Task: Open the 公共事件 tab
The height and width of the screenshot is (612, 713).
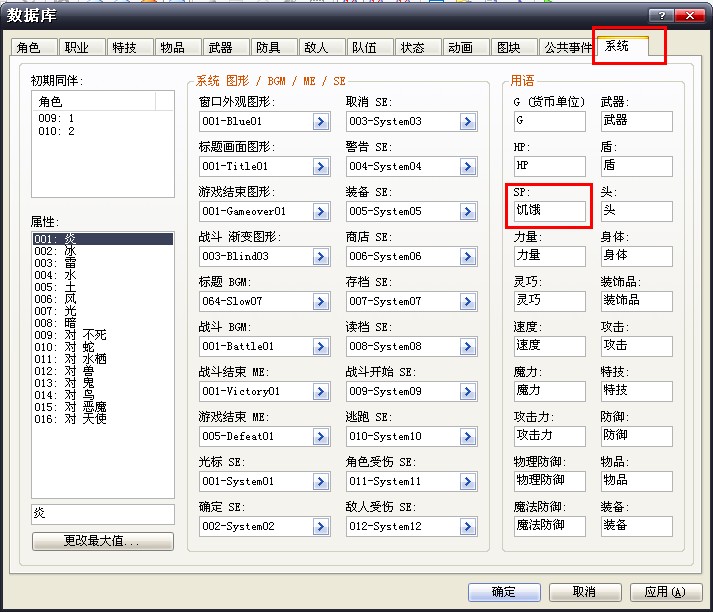Action: tap(567, 47)
